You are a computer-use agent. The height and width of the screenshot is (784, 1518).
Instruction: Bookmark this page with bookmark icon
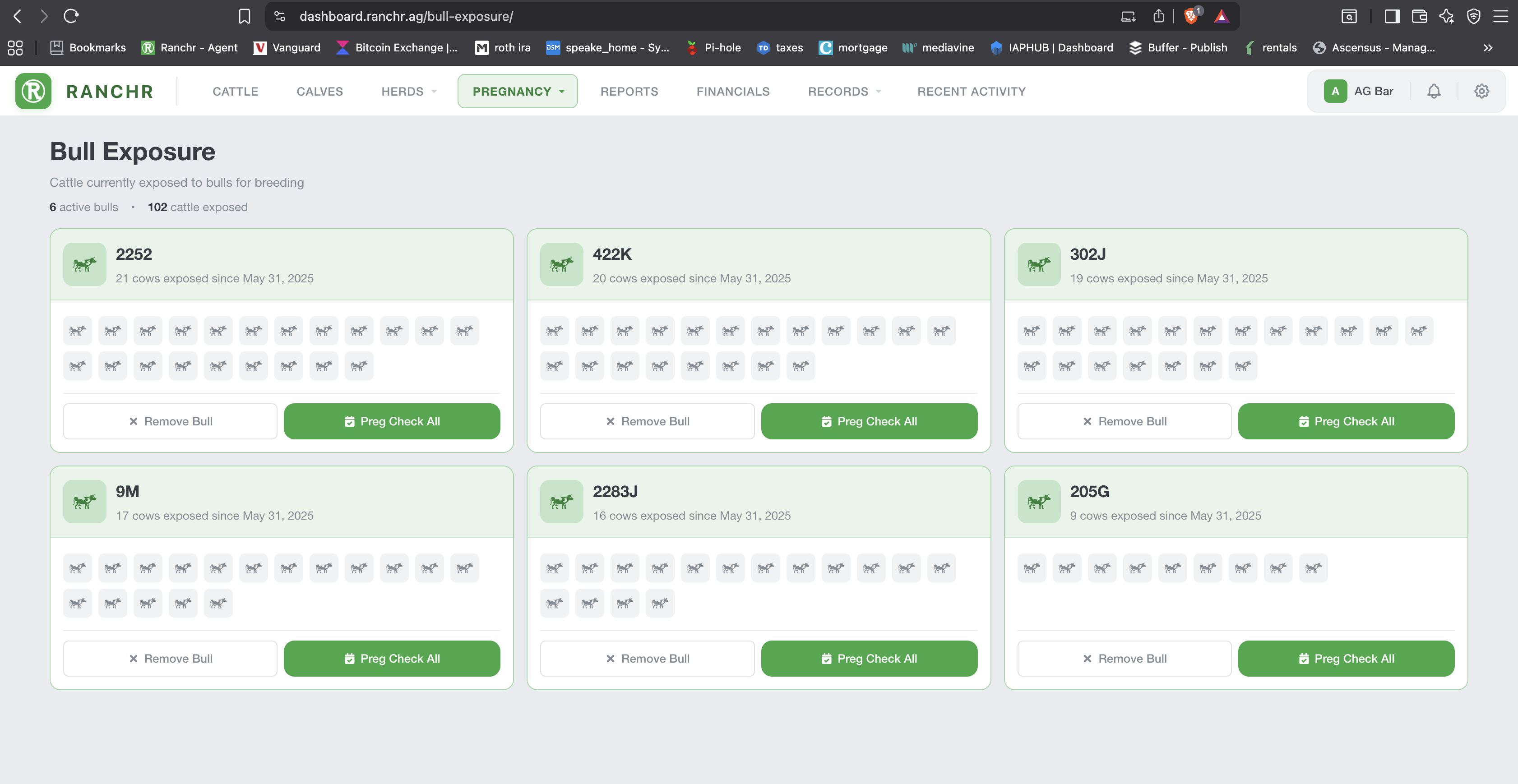(x=244, y=16)
